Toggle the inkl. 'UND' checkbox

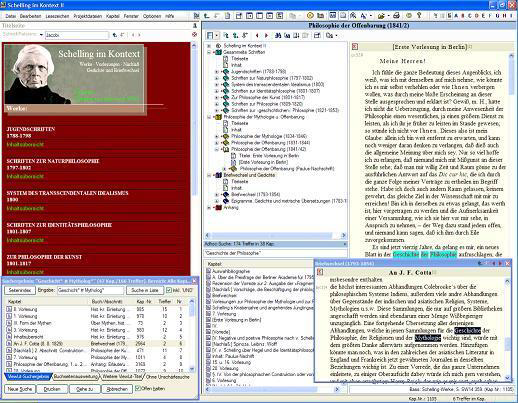(x=169, y=290)
